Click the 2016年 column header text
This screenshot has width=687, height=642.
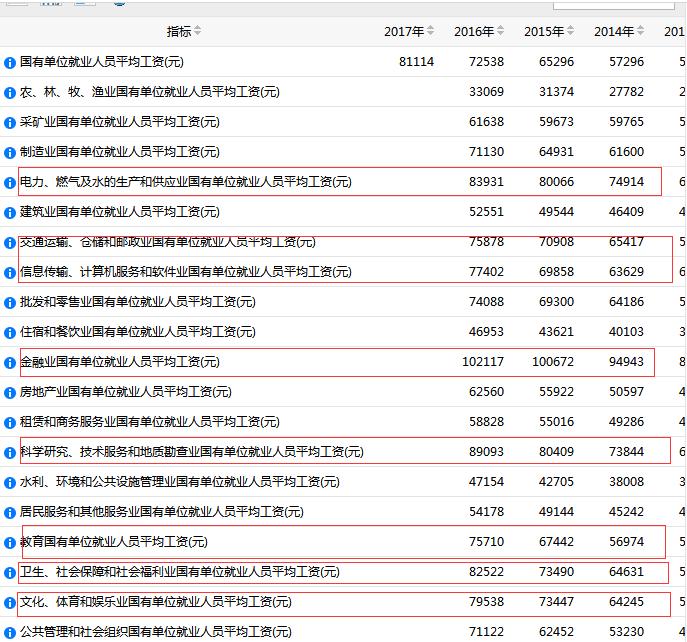pos(475,32)
